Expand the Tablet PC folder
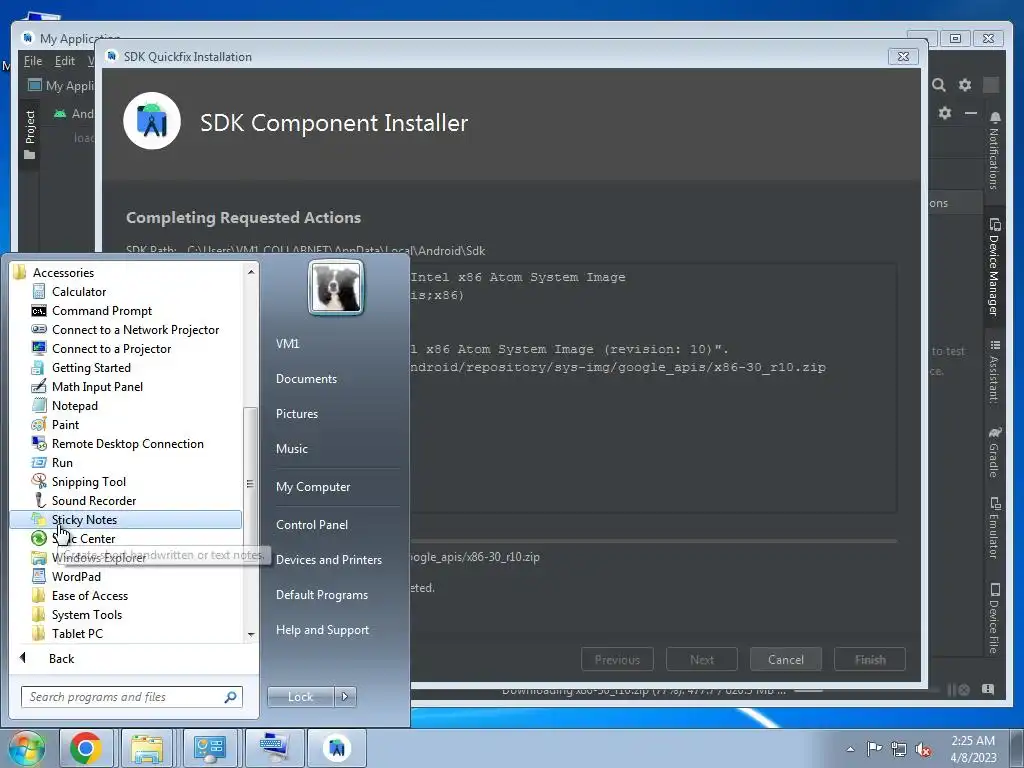 [77, 633]
